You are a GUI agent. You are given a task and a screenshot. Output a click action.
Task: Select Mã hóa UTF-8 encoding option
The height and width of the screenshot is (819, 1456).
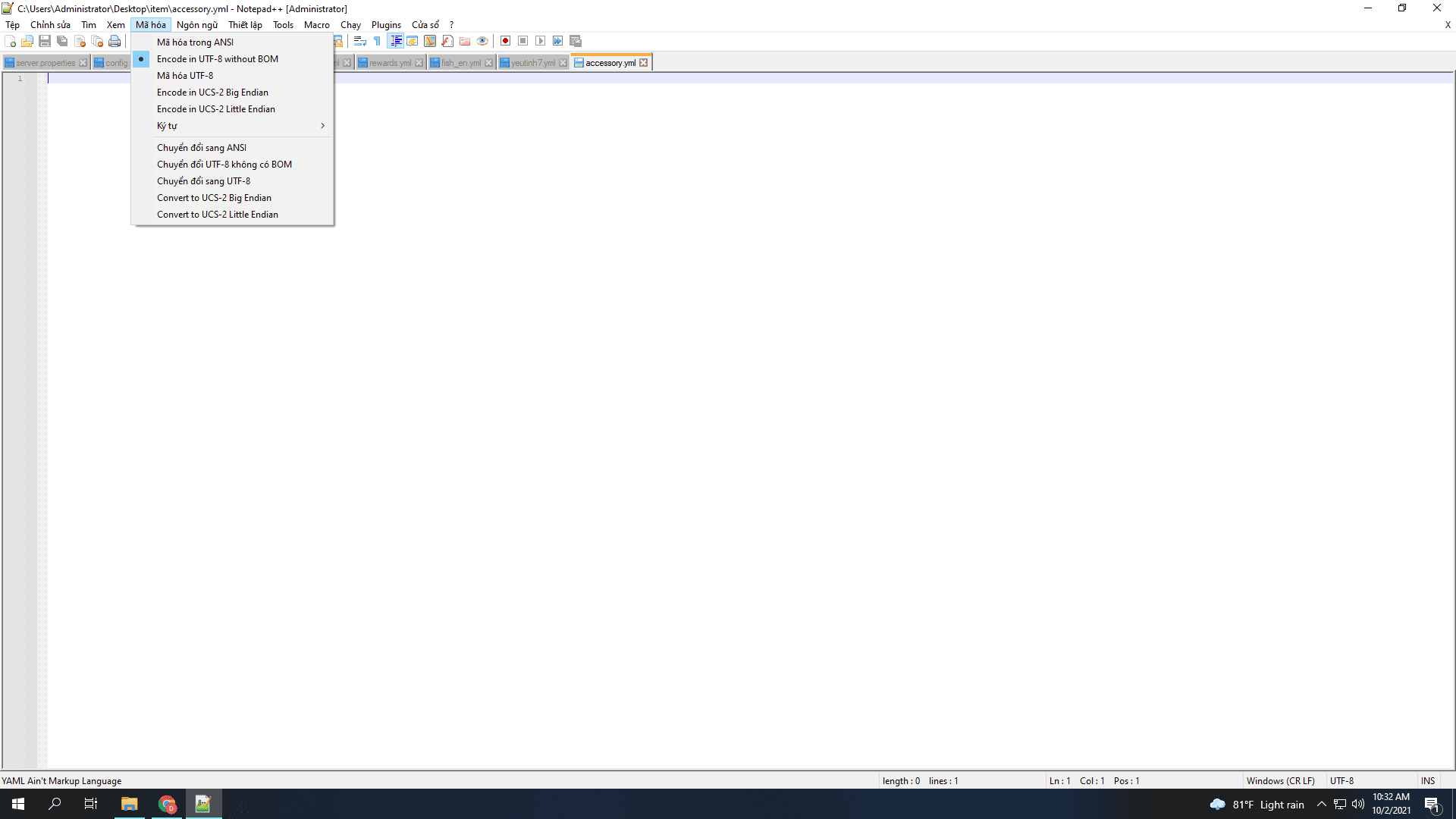tap(185, 76)
